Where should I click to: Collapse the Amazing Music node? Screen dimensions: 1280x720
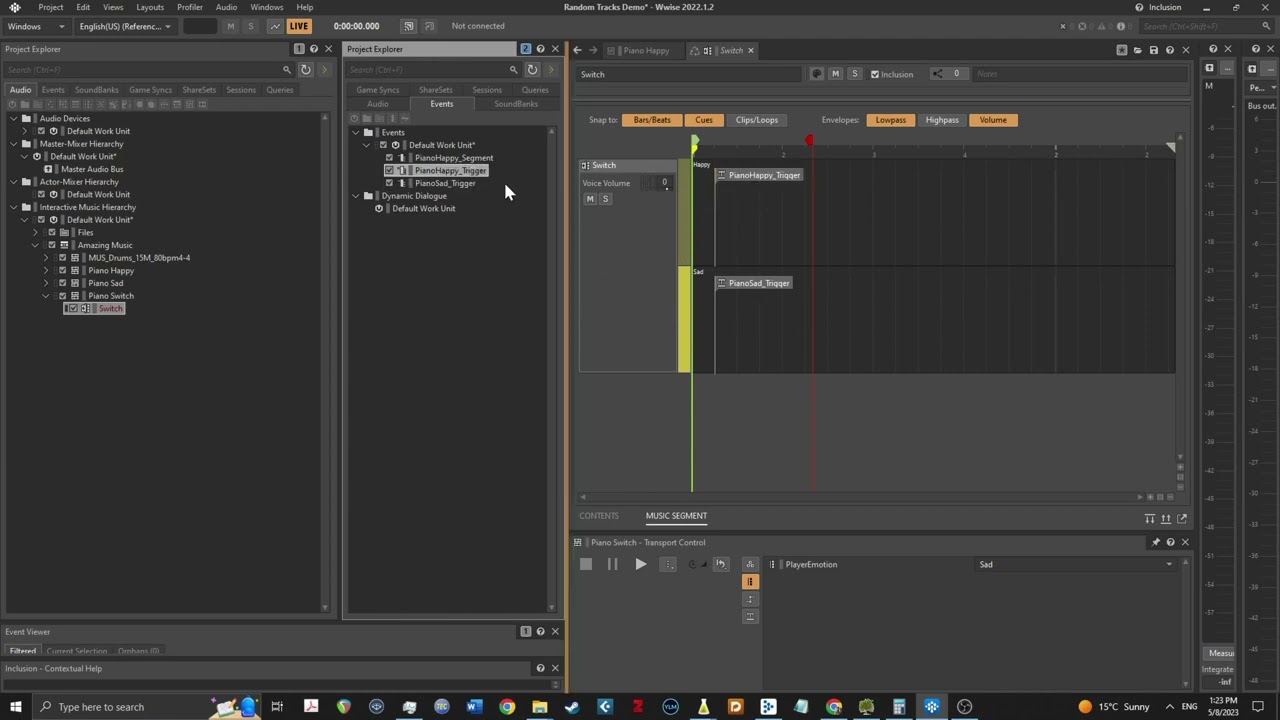(x=35, y=245)
